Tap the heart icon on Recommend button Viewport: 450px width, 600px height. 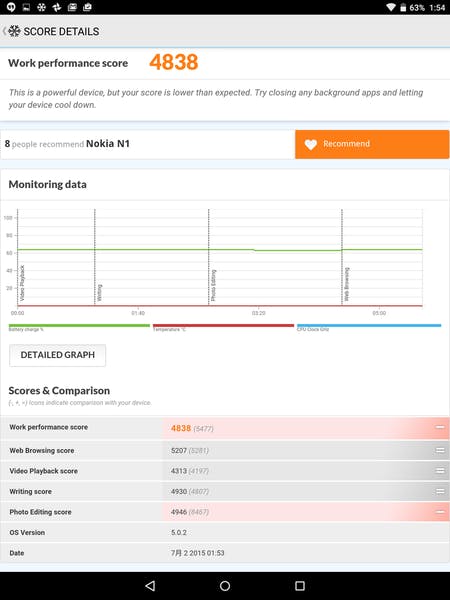311,144
